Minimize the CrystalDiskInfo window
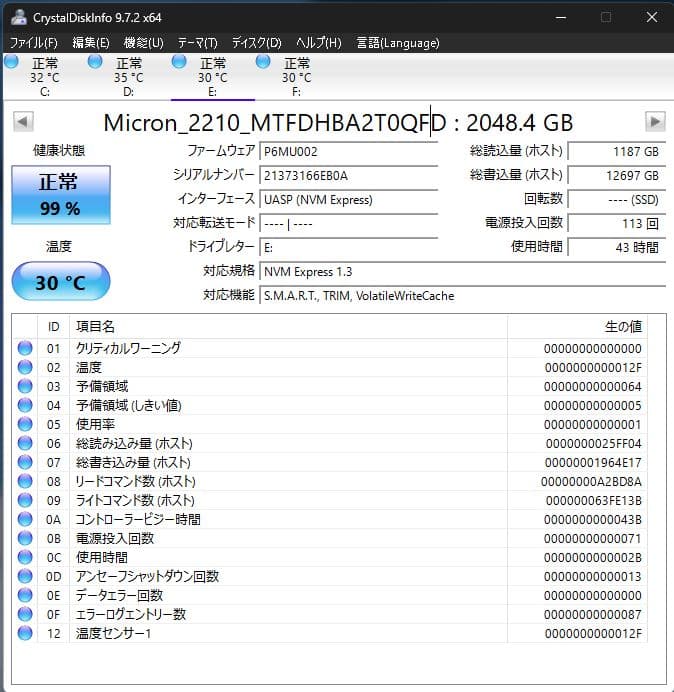 (x=561, y=17)
